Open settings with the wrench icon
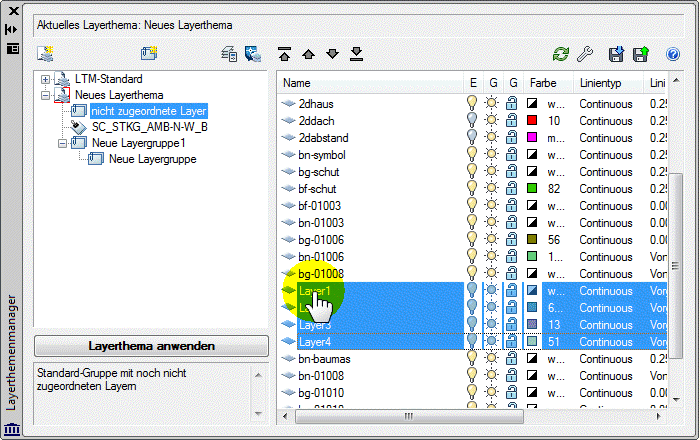 click(585, 54)
